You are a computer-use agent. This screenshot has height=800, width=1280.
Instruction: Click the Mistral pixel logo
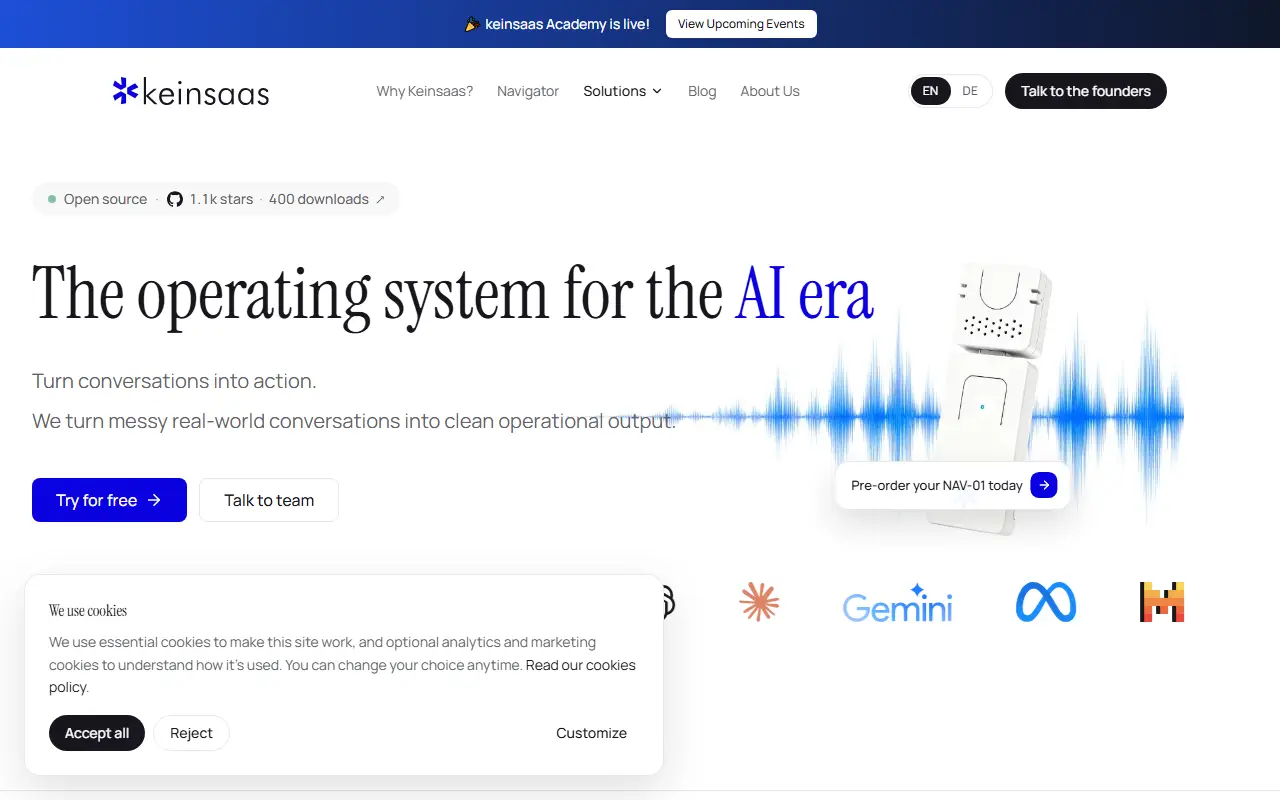1162,602
